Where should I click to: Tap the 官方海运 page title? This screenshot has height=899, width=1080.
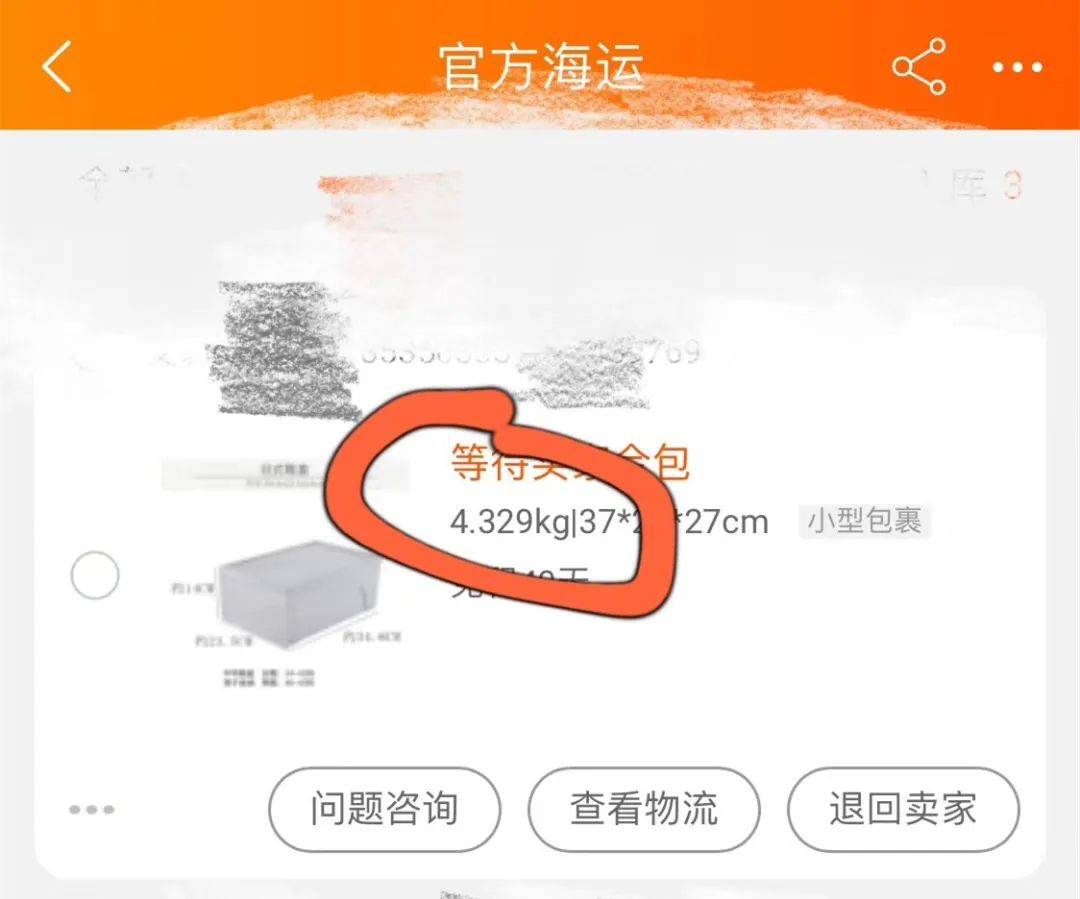[x=541, y=66]
